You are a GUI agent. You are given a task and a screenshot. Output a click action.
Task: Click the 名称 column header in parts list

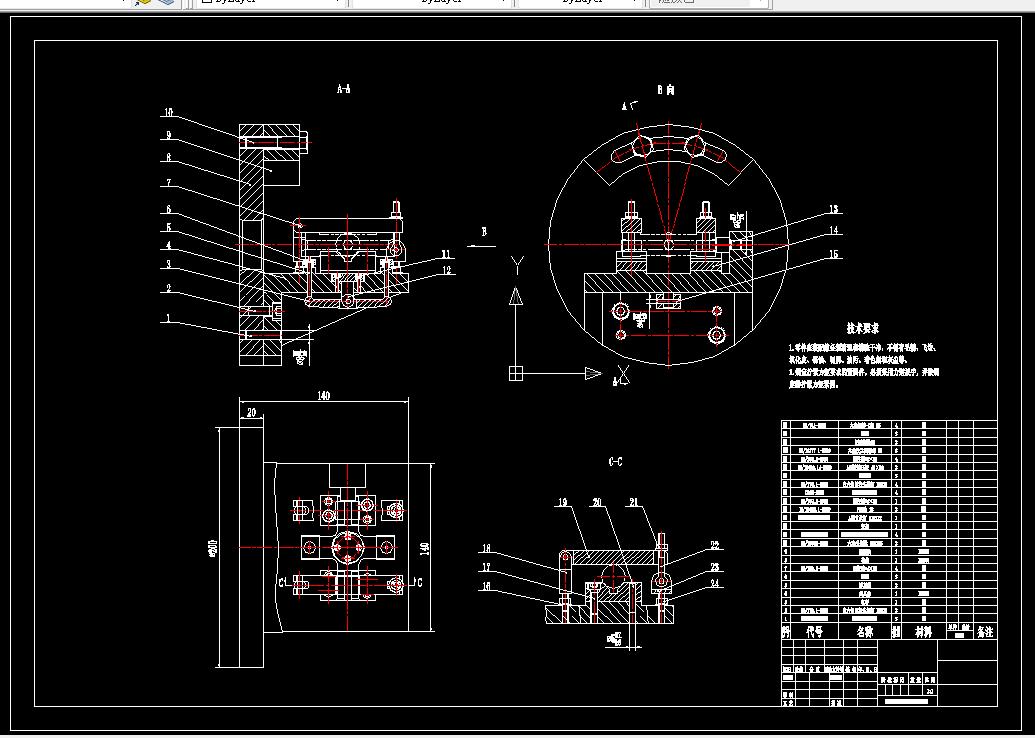pos(865,632)
